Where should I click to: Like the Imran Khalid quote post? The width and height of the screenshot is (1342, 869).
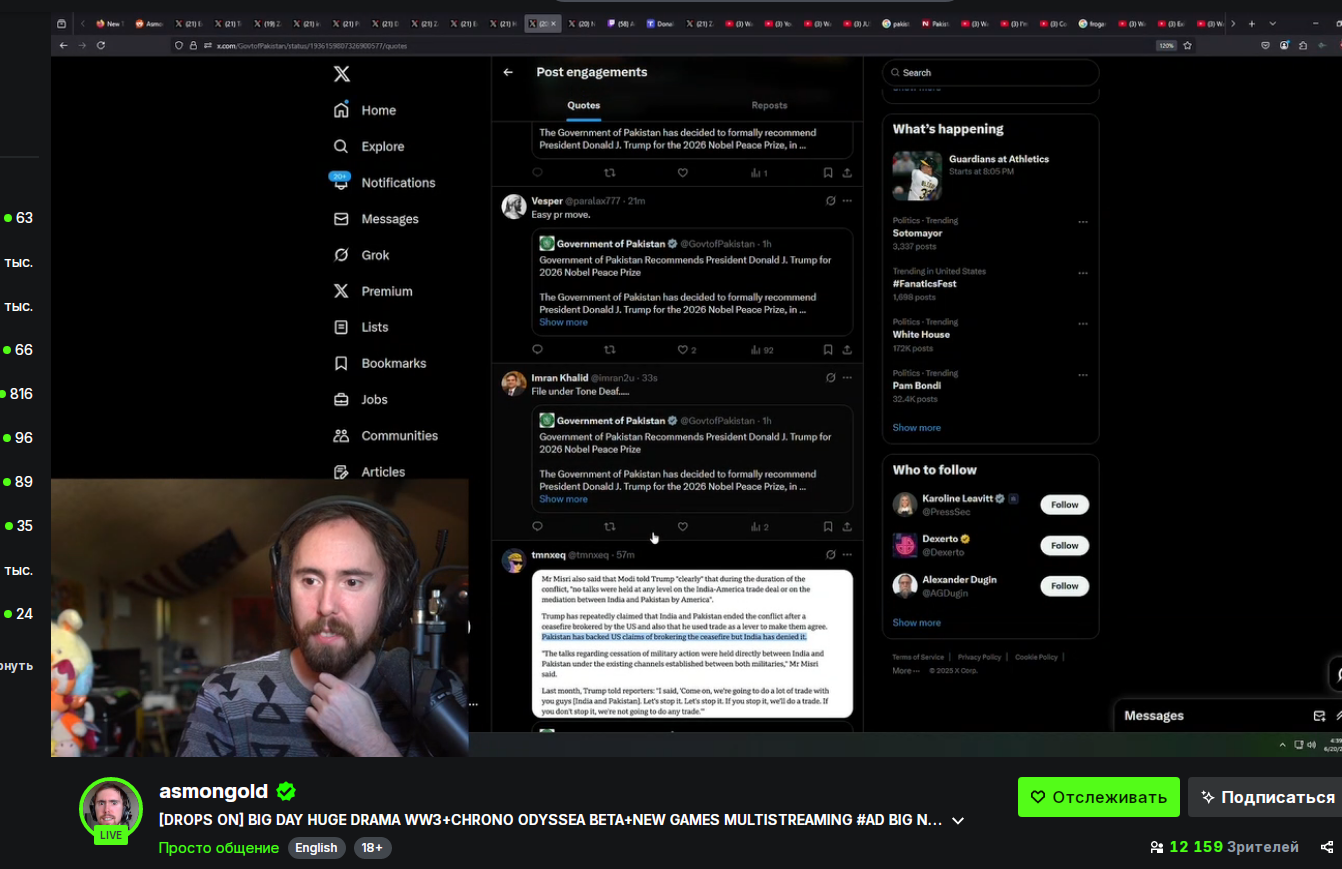(x=683, y=527)
